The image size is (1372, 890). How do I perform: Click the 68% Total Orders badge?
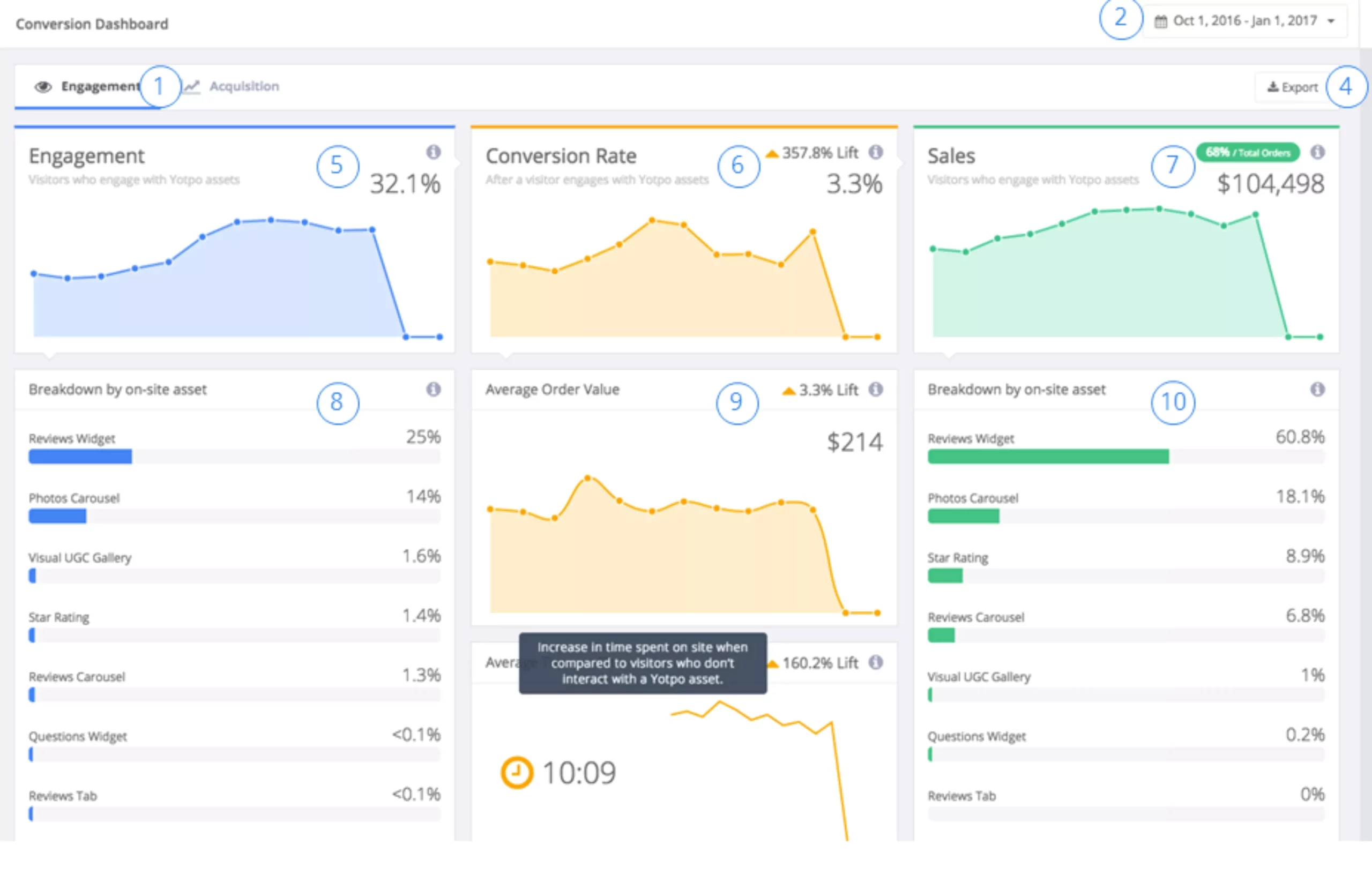pyautogui.click(x=1248, y=152)
